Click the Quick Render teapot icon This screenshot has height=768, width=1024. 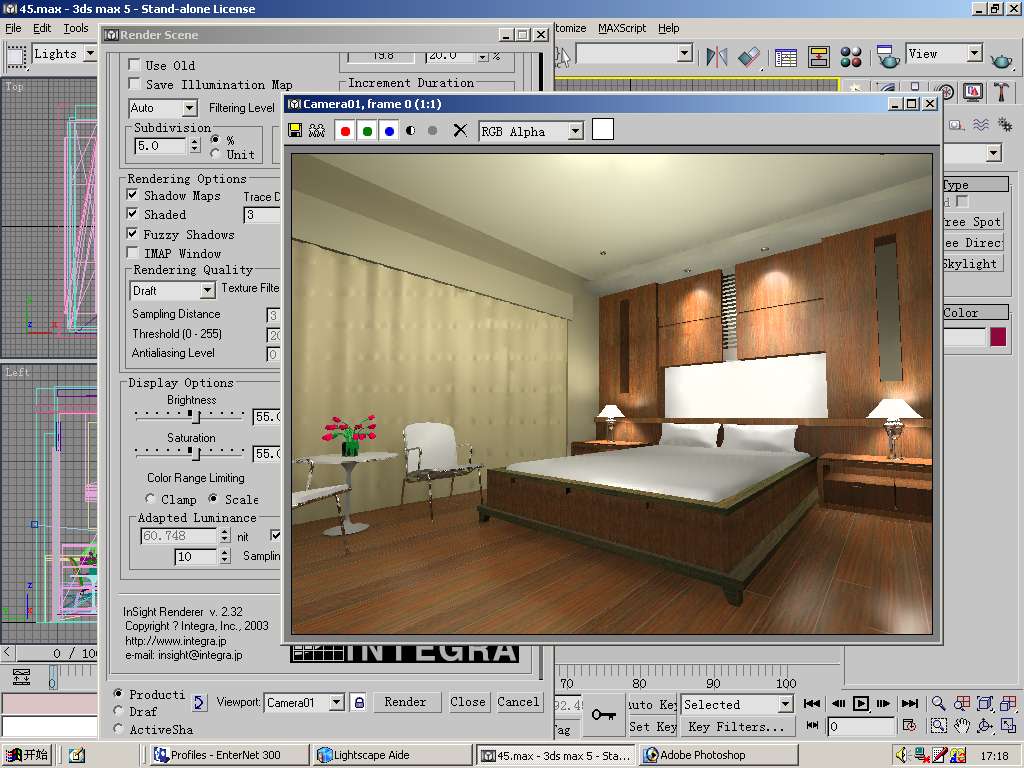1001,56
